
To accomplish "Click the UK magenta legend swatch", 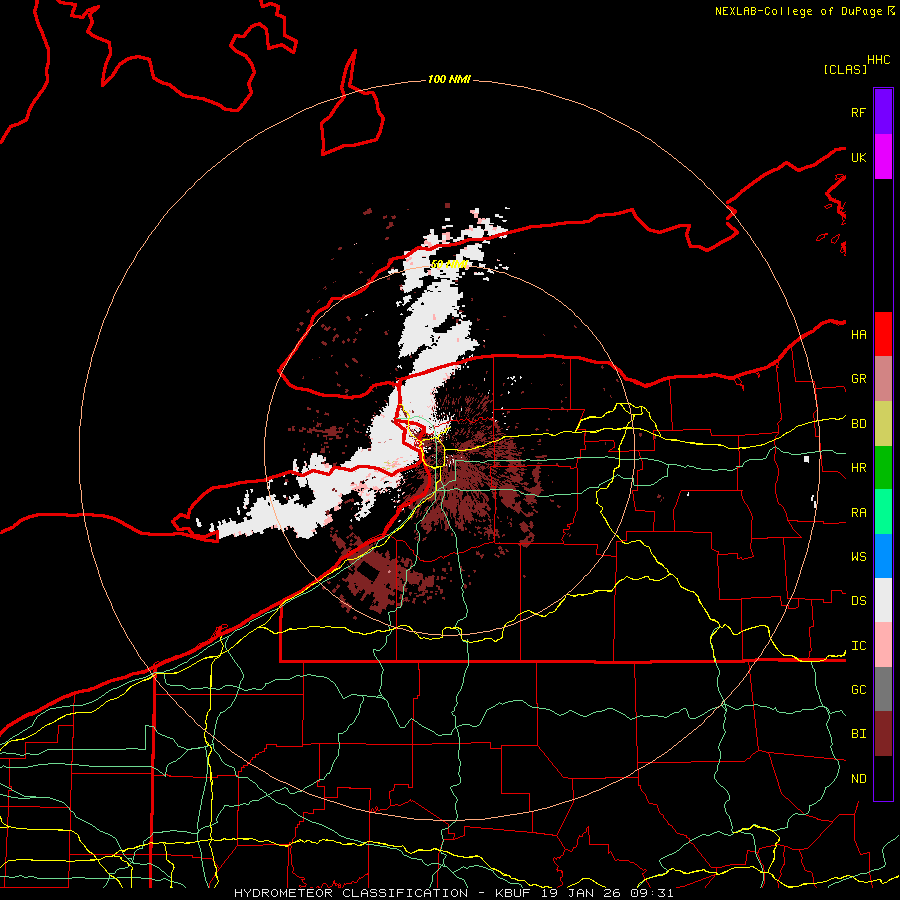I will (883, 157).
